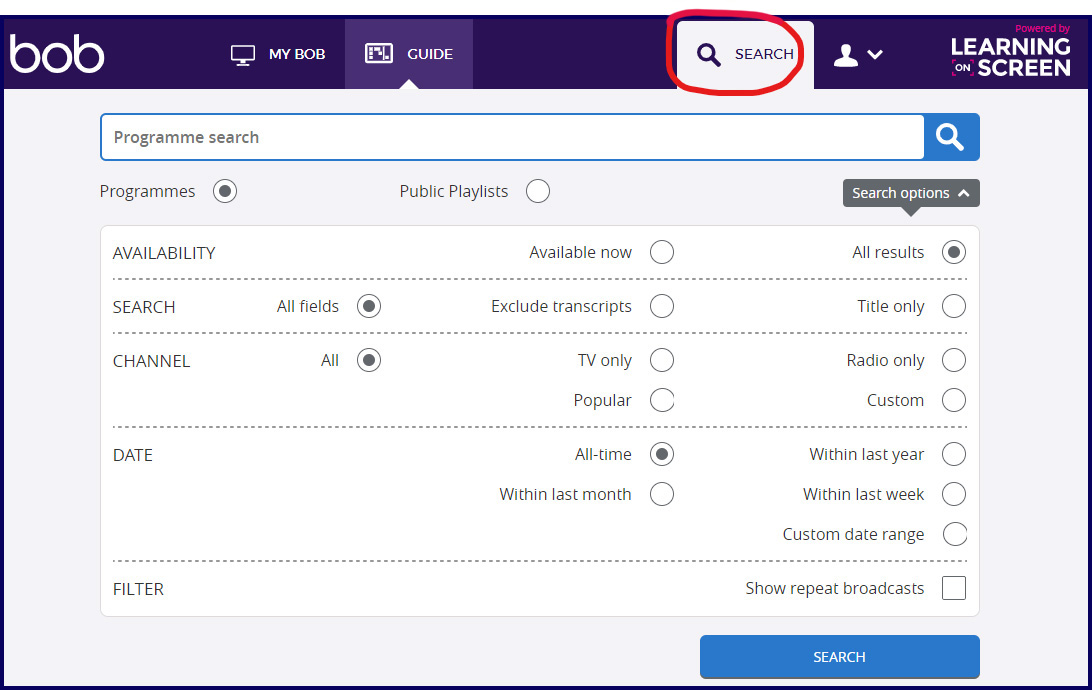Choose TV only channel filter
This screenshot has width=1092, height=690.
coord(661,360)
